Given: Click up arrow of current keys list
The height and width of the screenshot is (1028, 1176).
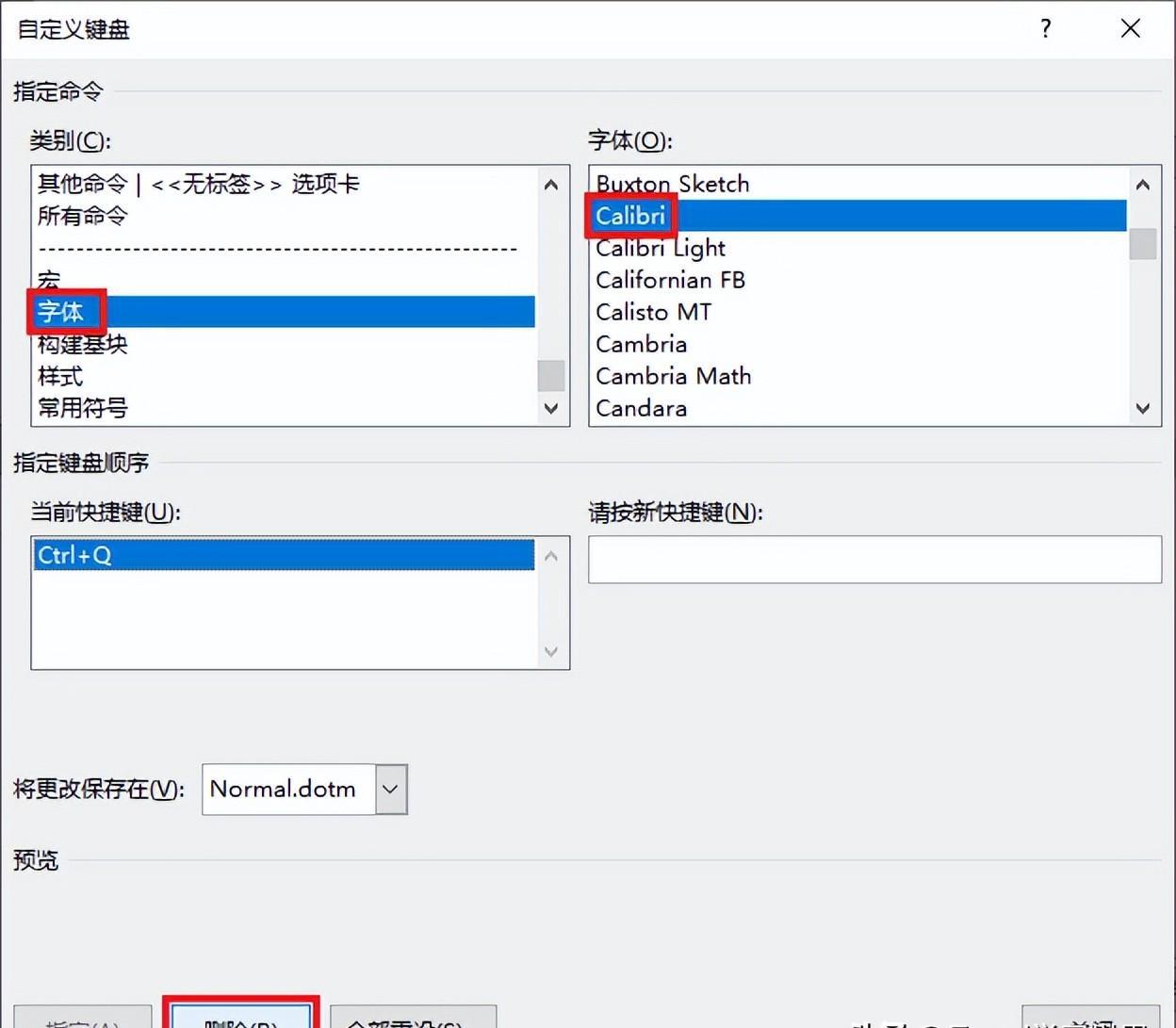Looking at the screenshot, I should (x=551, y=556).
